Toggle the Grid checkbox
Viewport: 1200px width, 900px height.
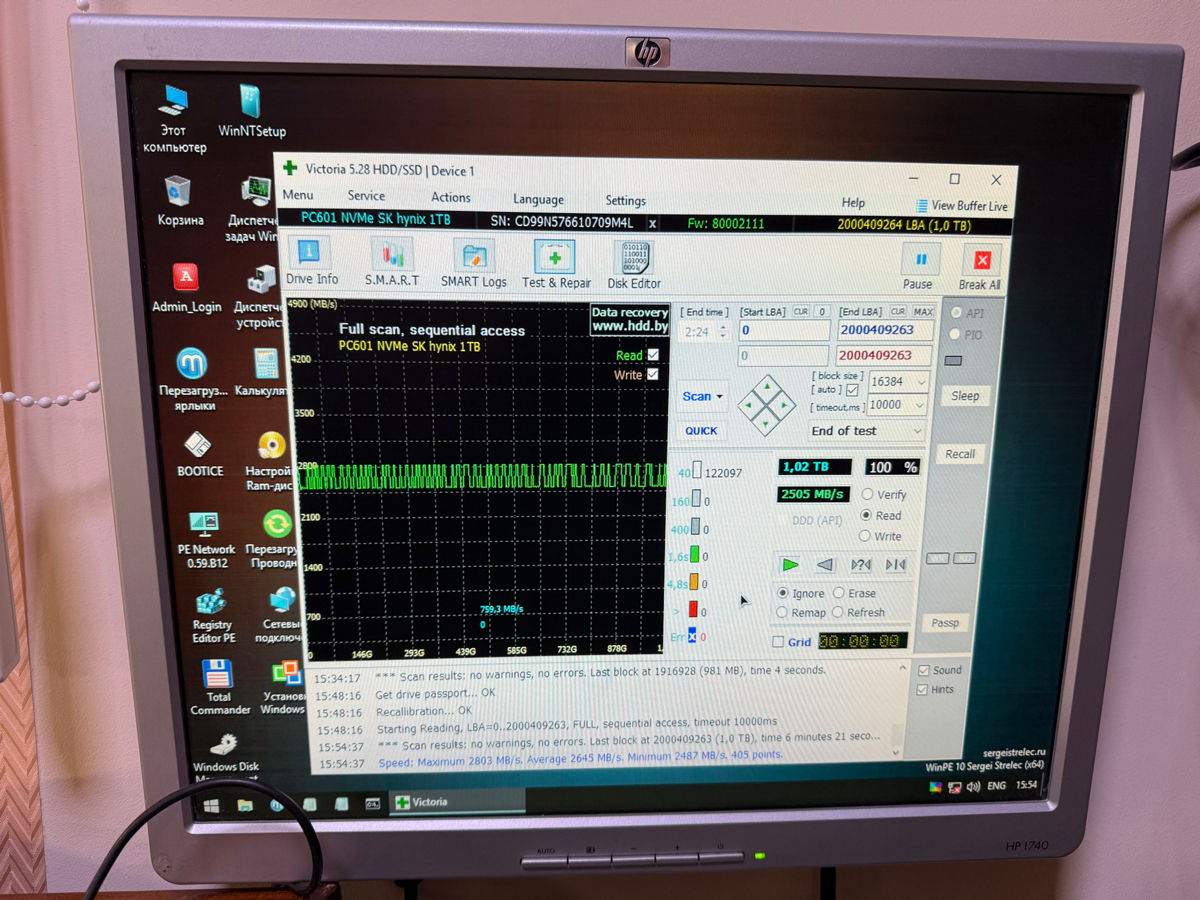(779, 642)
